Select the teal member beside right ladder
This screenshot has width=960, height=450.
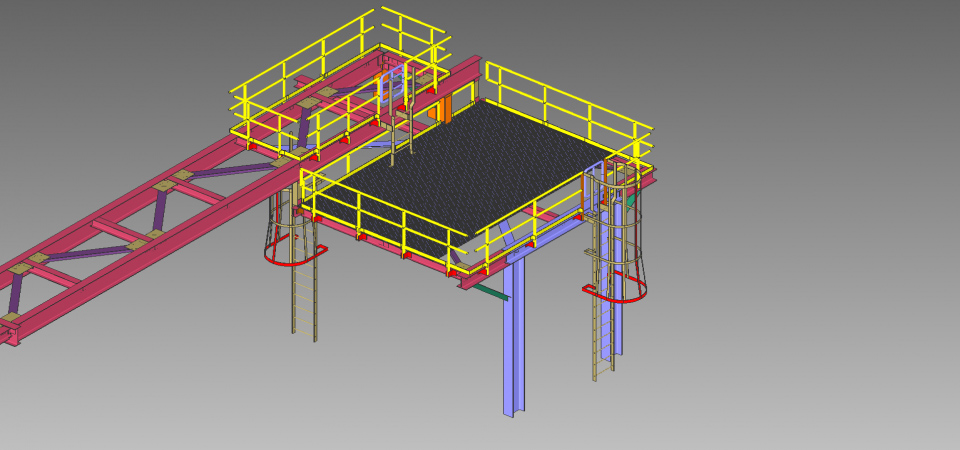point(631,200)
